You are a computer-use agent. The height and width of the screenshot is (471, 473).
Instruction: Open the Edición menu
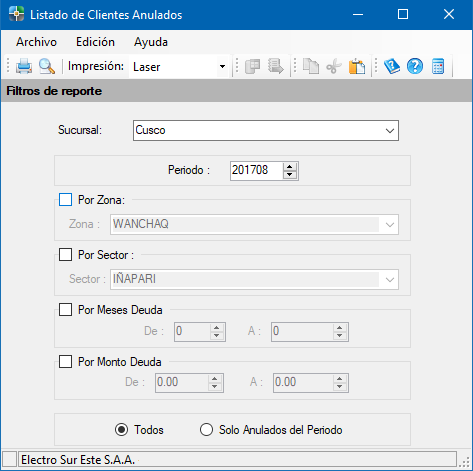95,42
